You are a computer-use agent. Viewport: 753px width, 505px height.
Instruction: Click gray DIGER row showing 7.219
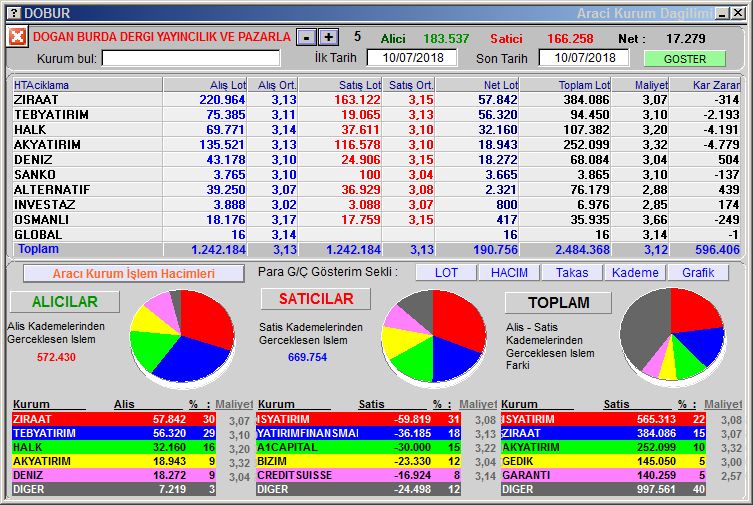click(x=114, y=489)
